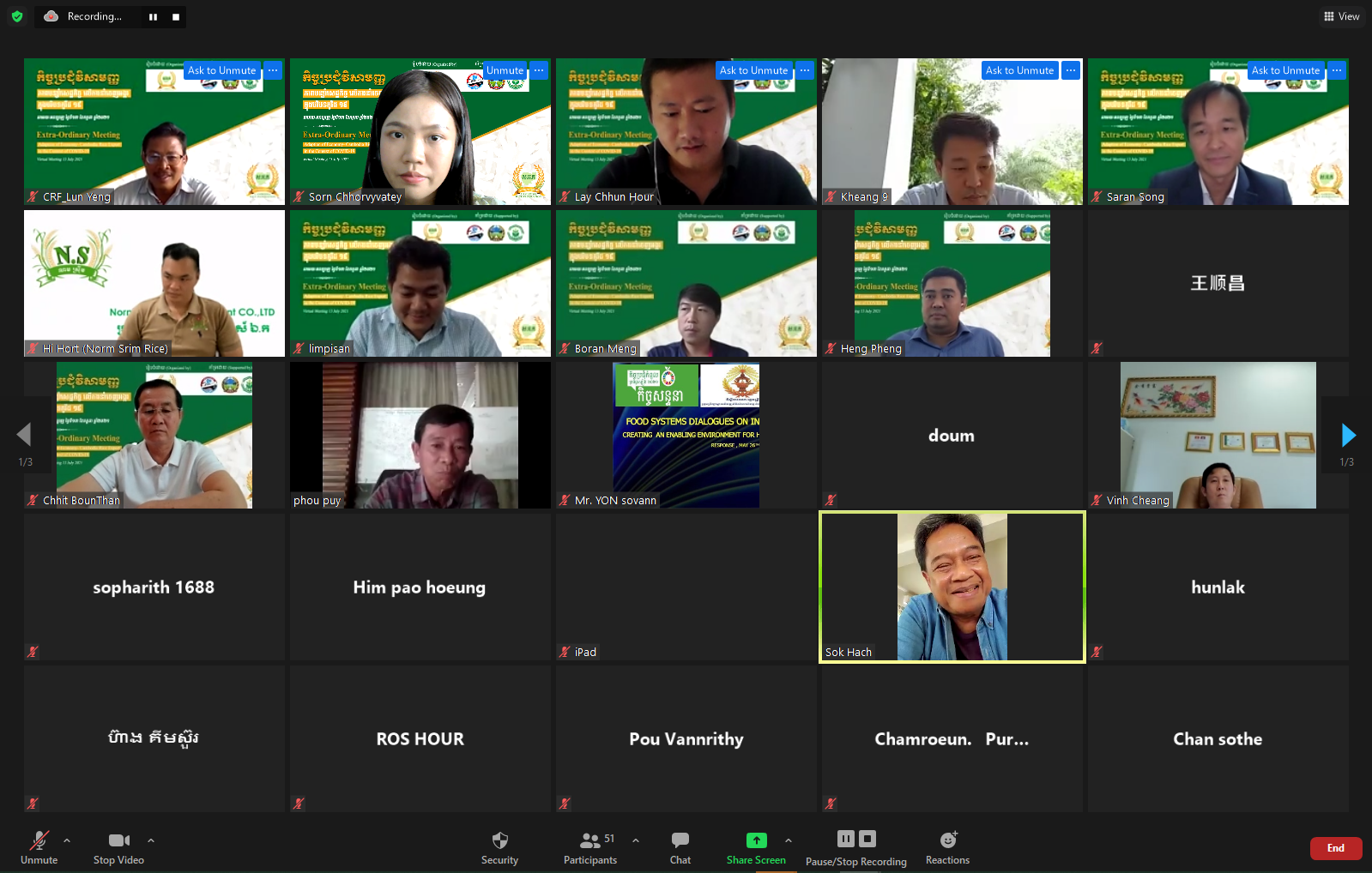Click Unmute on Sorn Chhorvyvatey's tile

point(505,70)
